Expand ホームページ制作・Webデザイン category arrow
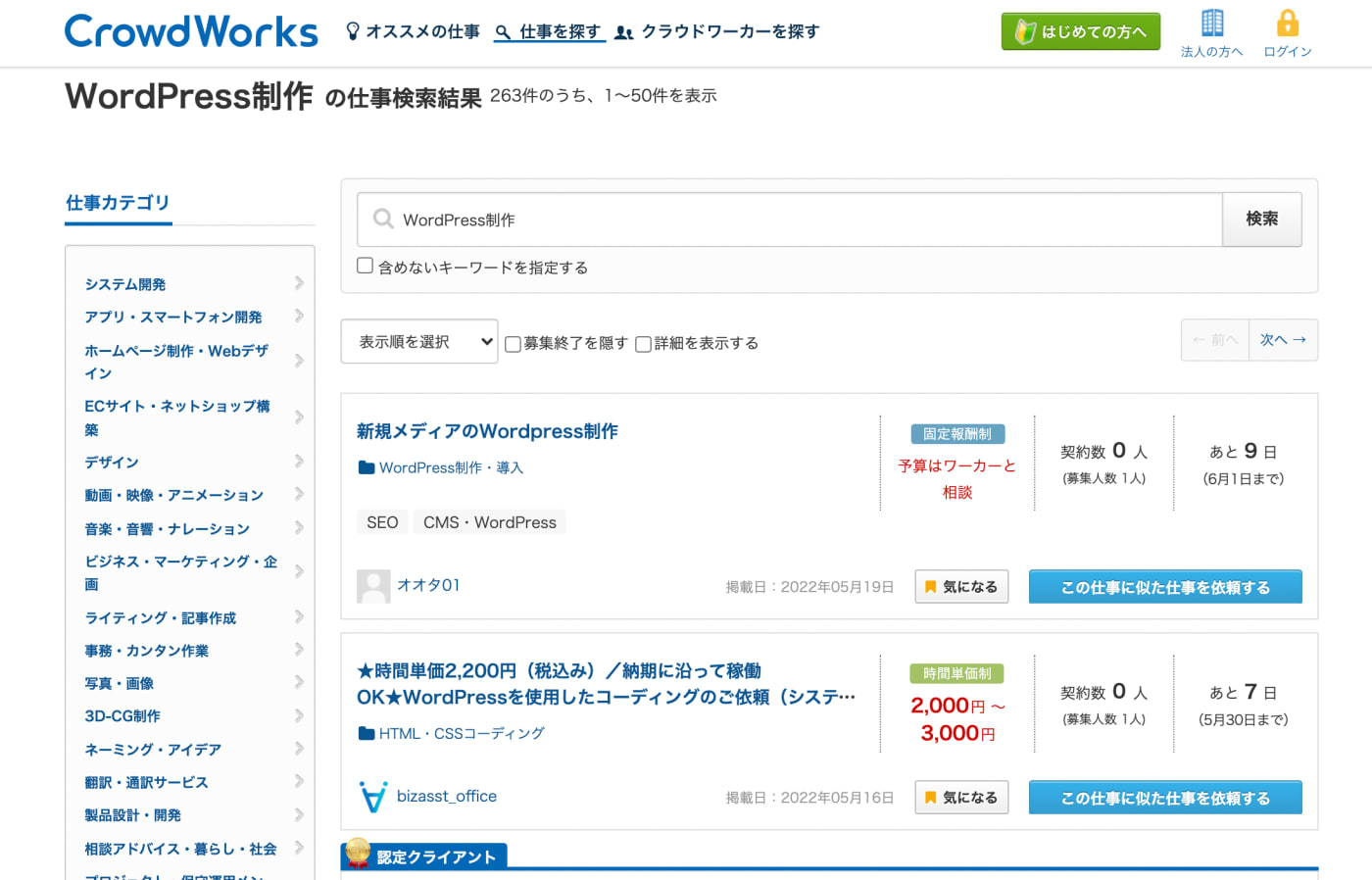This screenshot has width=1372, height=880. coord(299,361)
